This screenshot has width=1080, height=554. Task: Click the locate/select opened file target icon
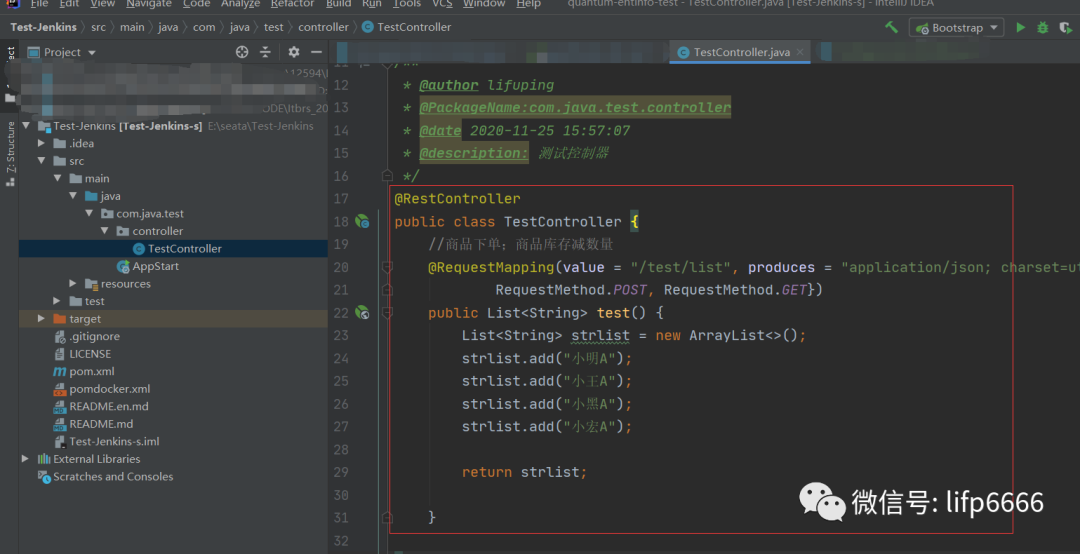(x=242, y=52)
